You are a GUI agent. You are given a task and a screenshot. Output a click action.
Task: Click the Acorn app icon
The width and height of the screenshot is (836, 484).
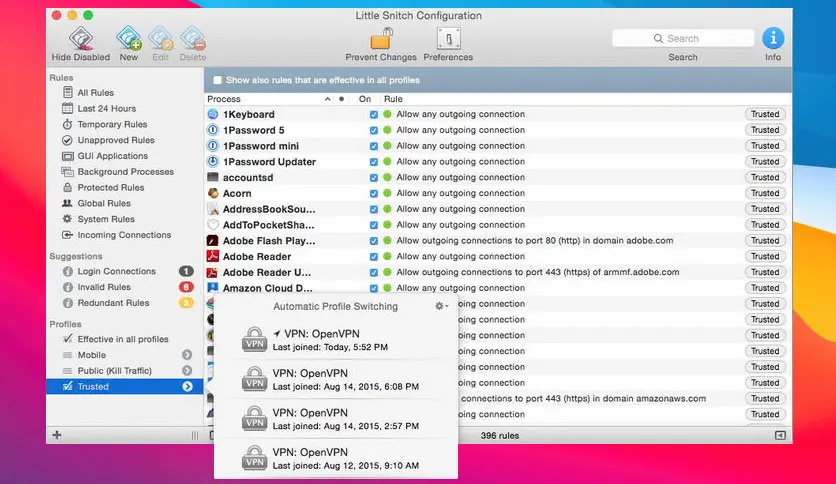213,193
